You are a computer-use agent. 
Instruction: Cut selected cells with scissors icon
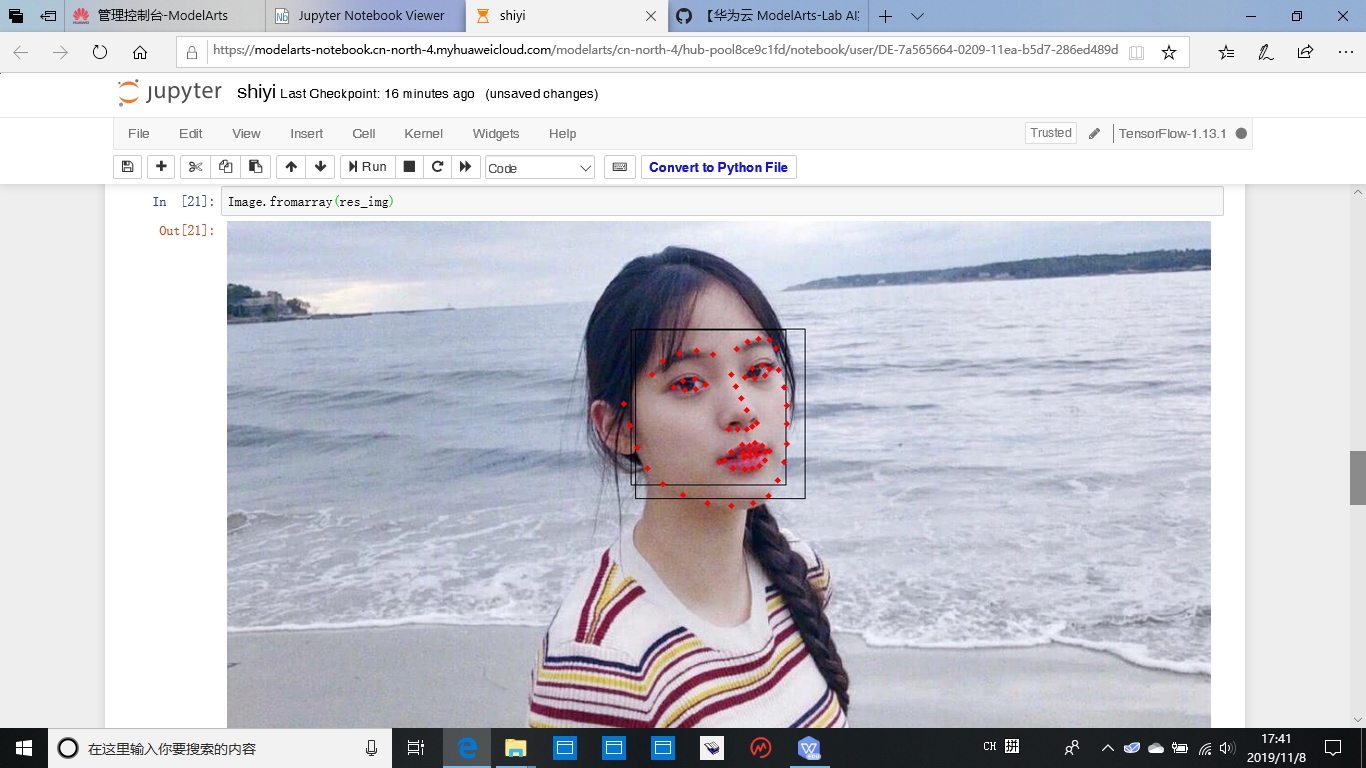(195, 167)
